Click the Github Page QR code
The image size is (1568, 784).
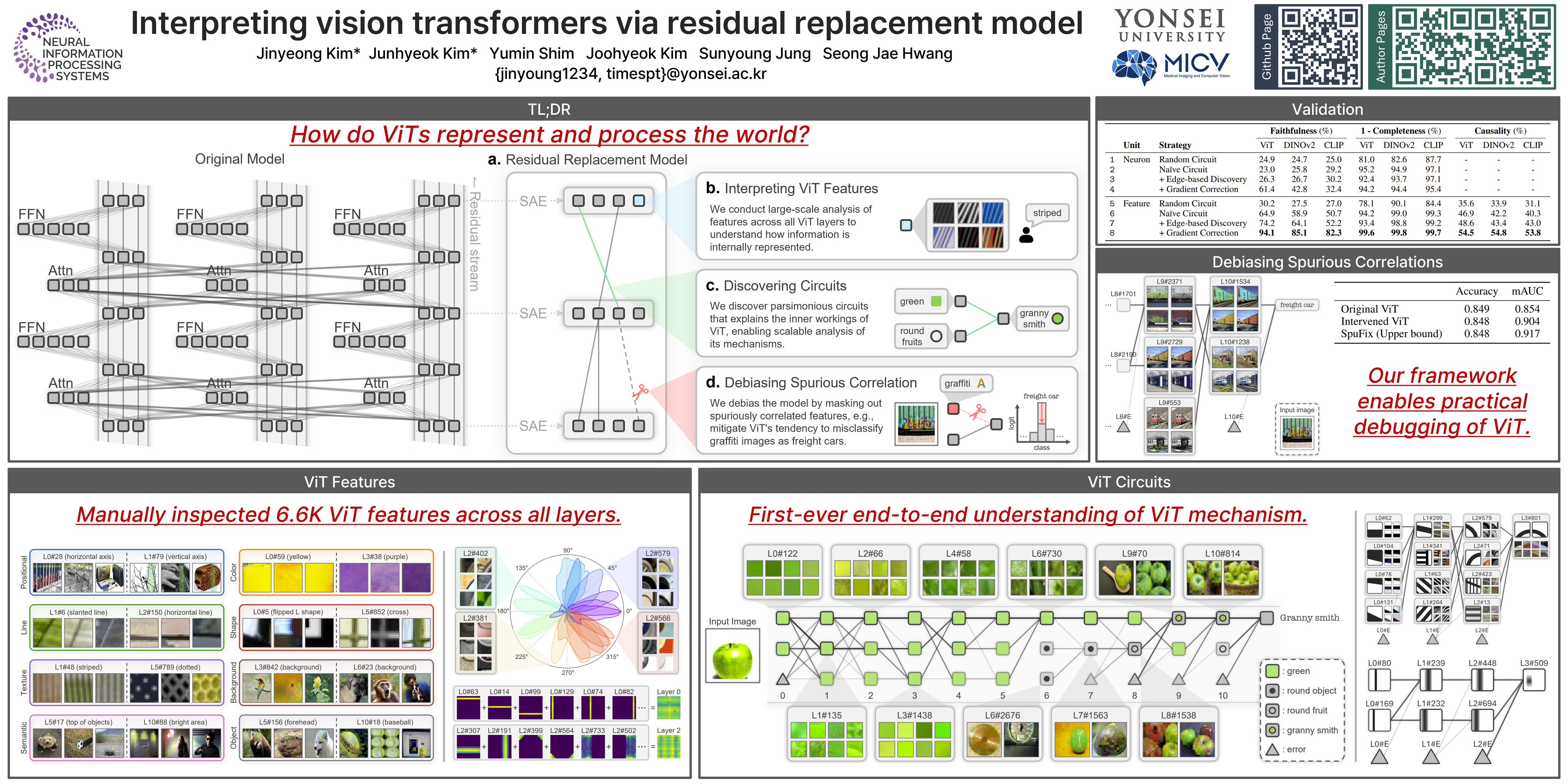1320,46
